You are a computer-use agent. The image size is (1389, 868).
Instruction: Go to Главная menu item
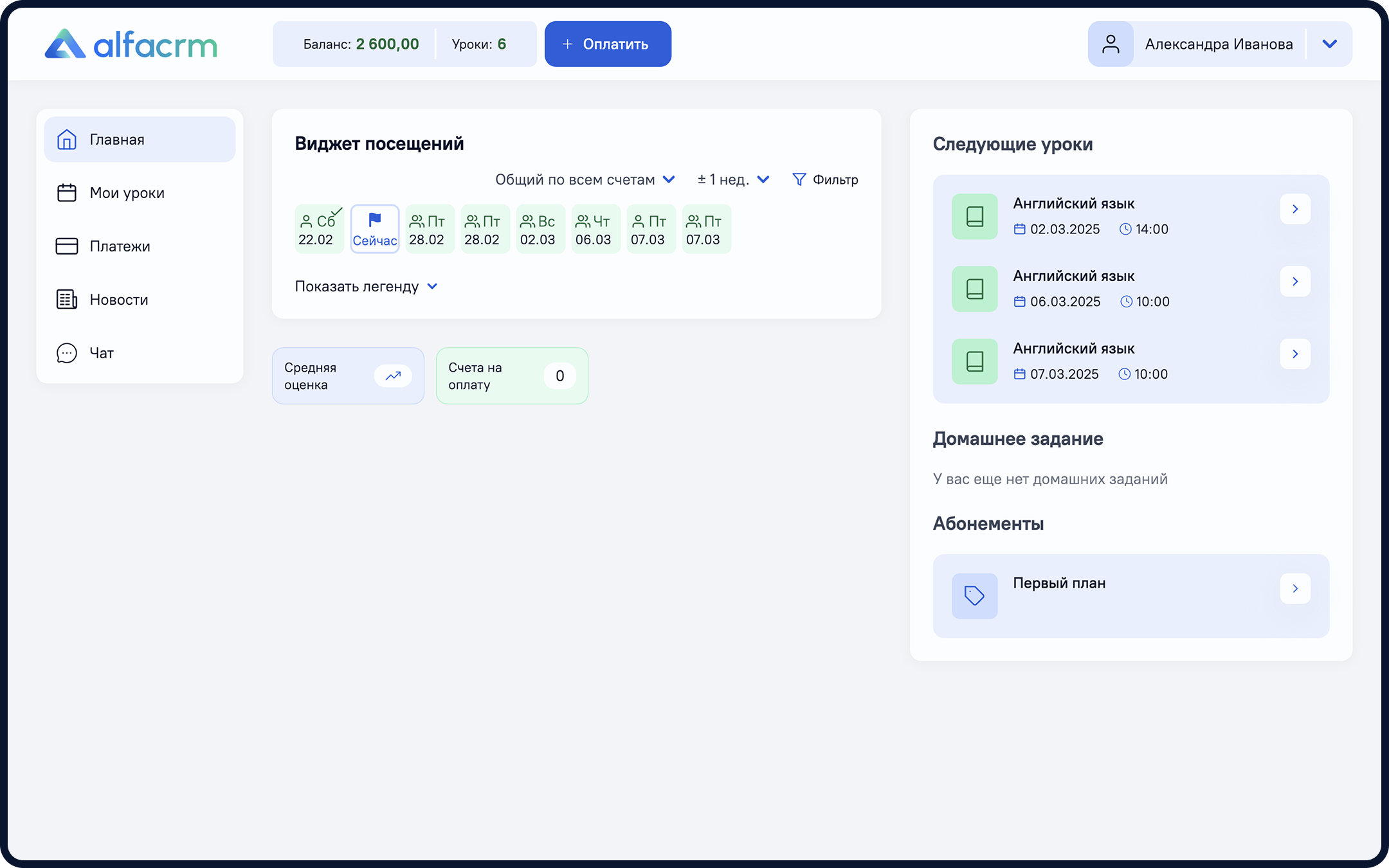pyautogui.click(x=140, y=140)
